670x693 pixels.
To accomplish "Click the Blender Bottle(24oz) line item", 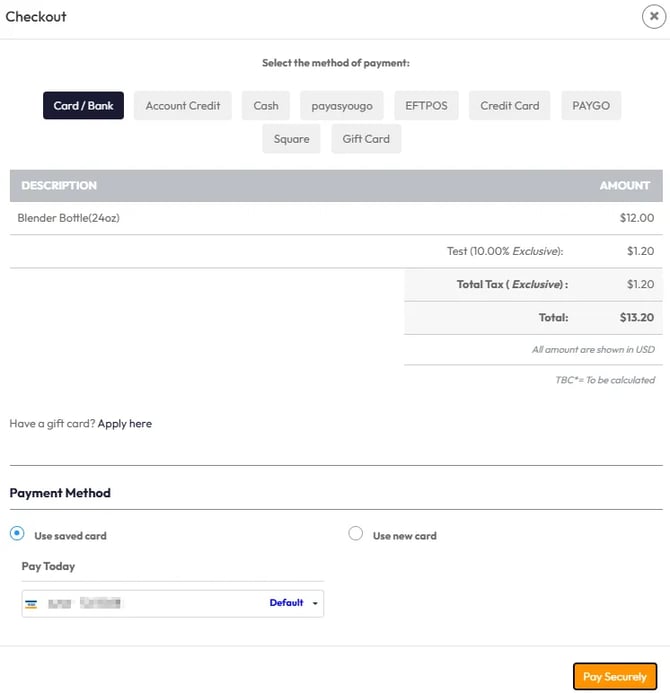I will tap(69, 217).
